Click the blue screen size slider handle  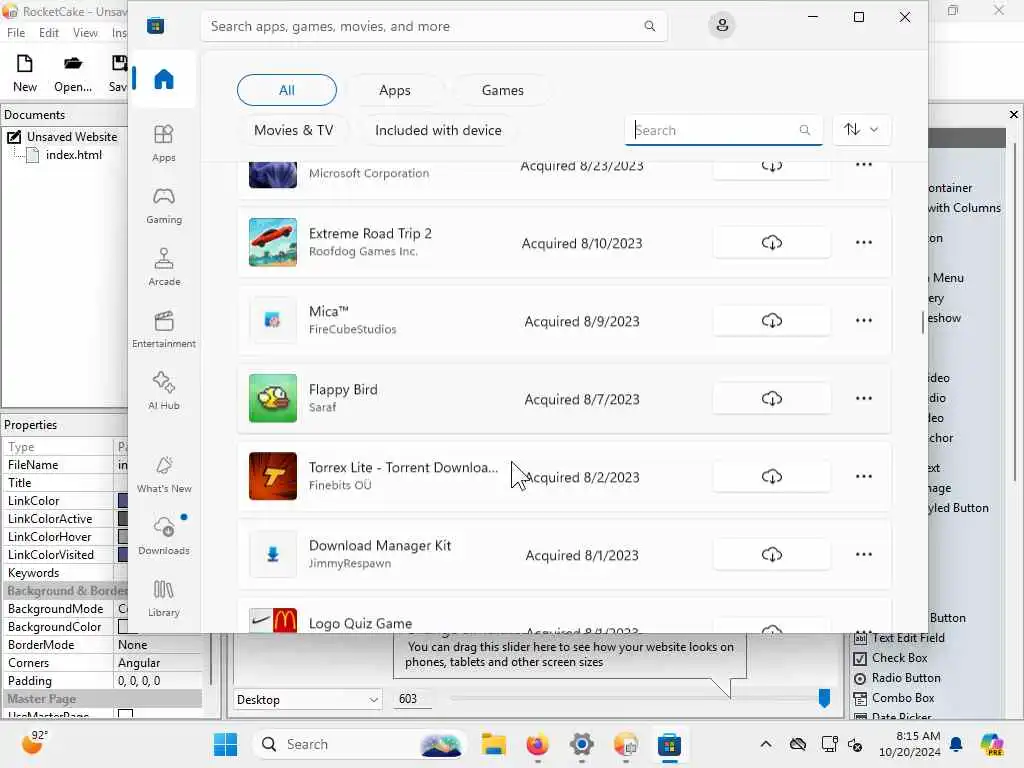824,698
